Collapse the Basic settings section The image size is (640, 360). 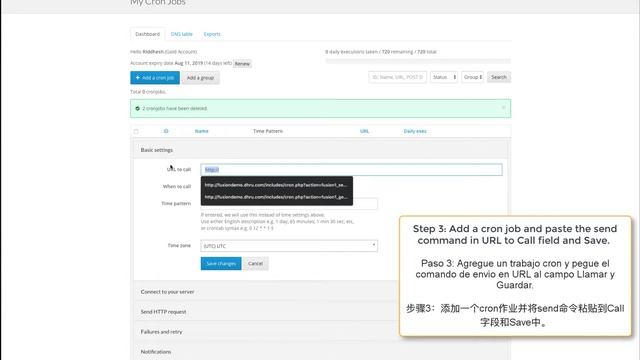[x=320, y=150]
